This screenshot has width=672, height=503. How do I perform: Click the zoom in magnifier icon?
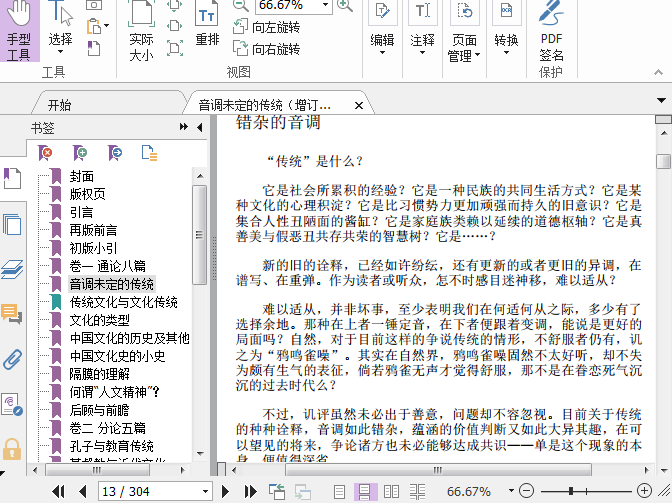345,5
